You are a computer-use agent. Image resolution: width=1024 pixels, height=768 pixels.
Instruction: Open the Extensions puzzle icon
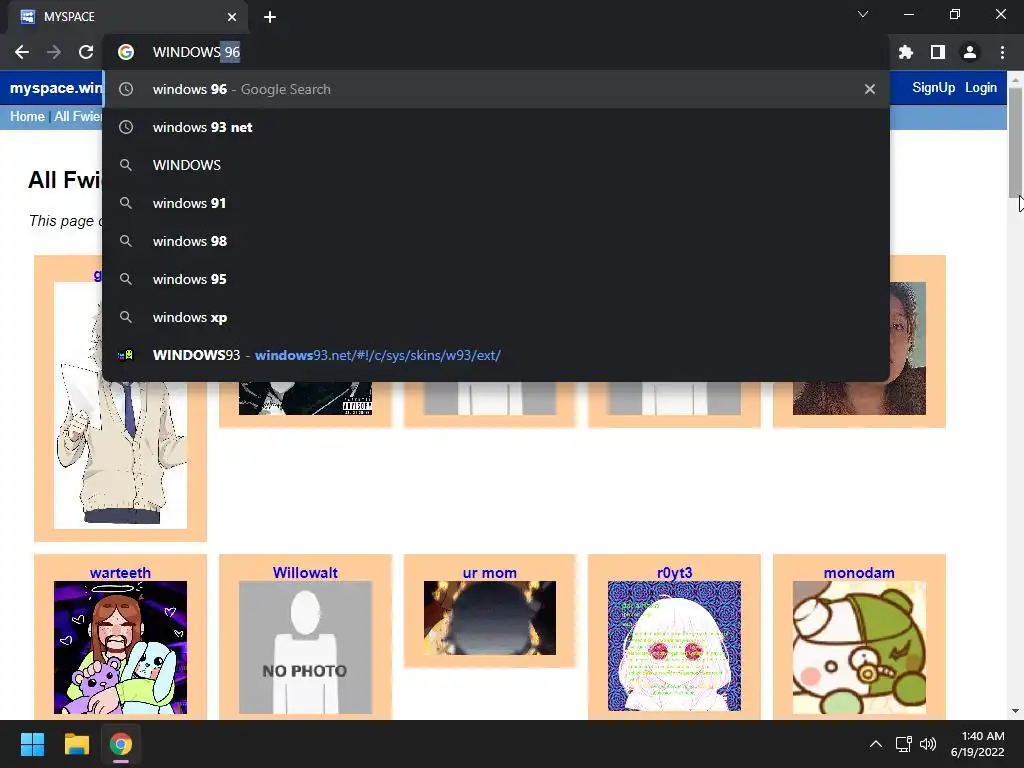point(906,52)
